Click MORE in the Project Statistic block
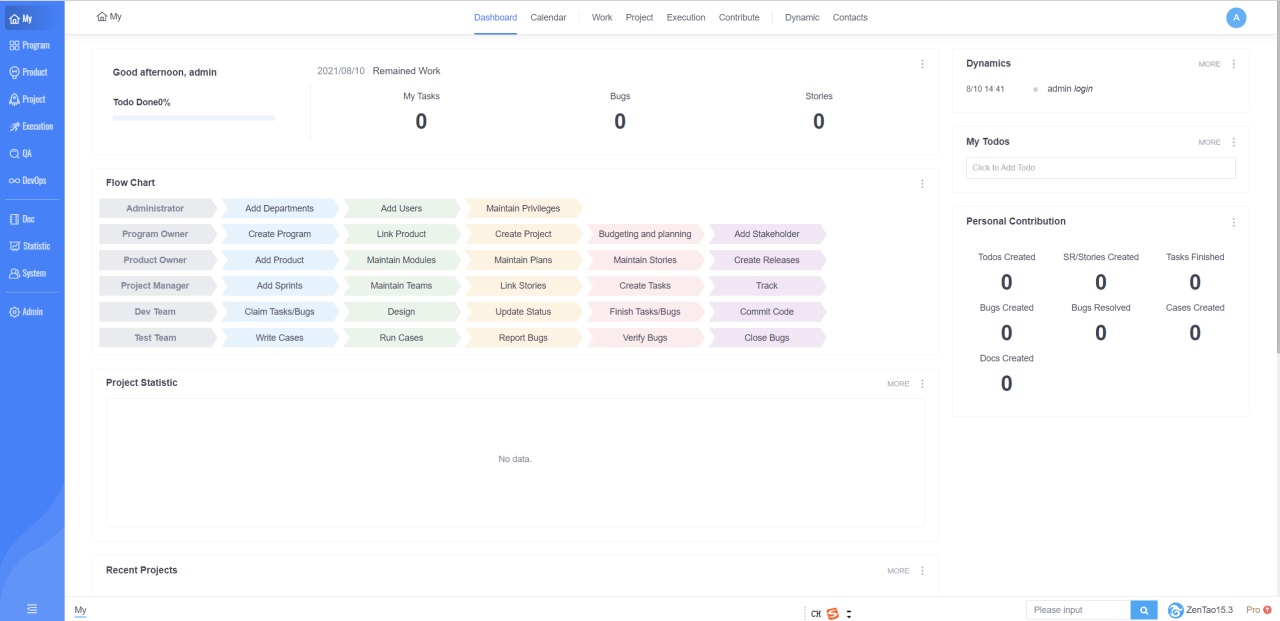This screenshot has width=1280, height=621. coord(898,384)
